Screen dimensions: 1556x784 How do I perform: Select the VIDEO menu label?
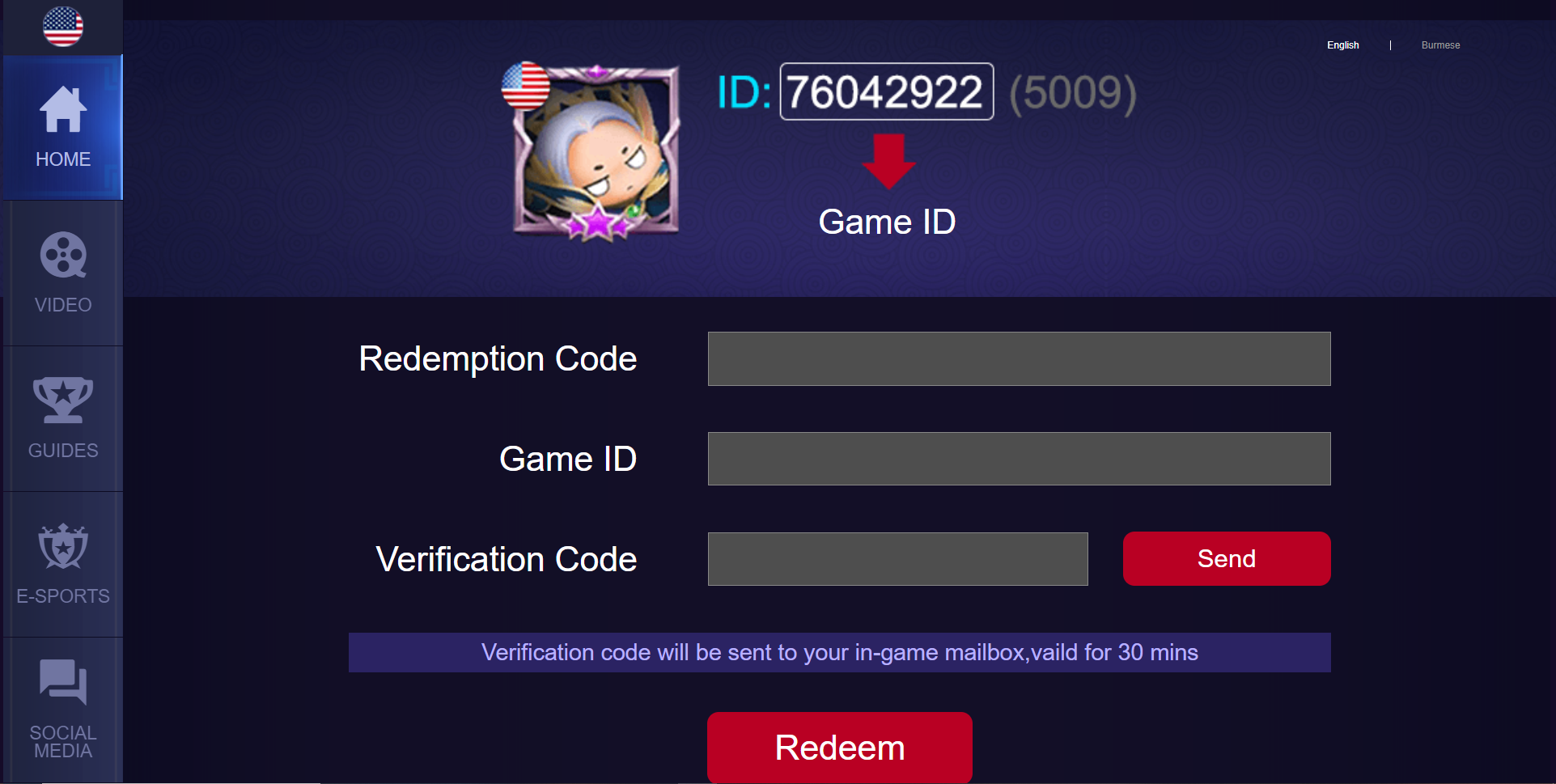tap(63, 305)
